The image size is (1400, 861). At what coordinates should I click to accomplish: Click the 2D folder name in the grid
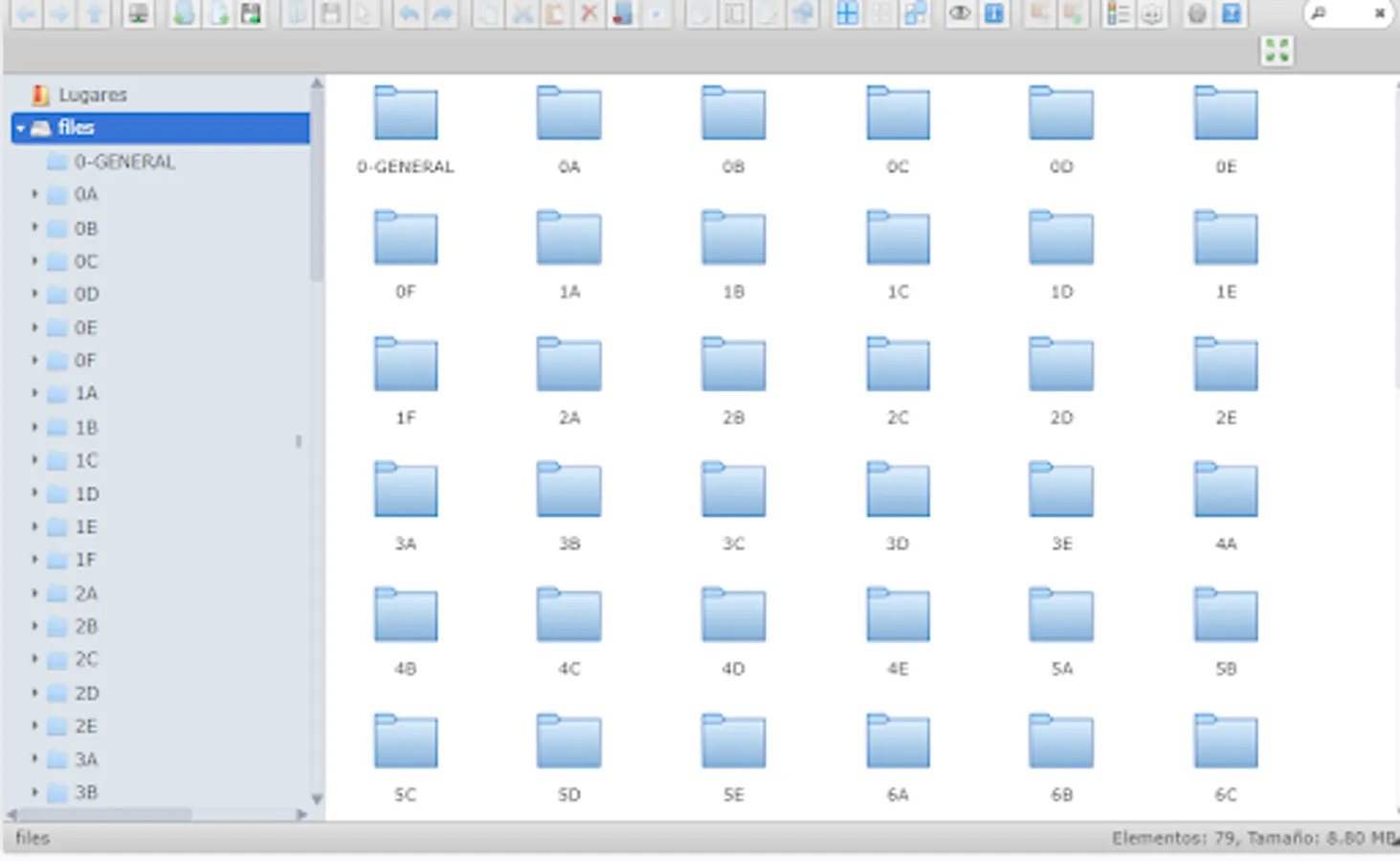click(x=1061, y=418)
